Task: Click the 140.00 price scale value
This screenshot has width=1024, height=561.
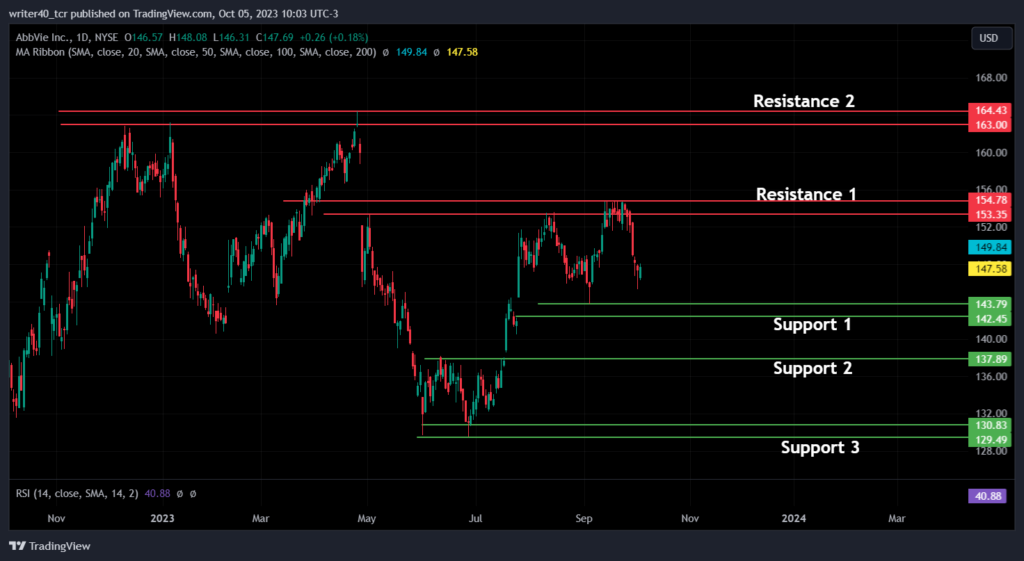Action: tap(991, 340)
